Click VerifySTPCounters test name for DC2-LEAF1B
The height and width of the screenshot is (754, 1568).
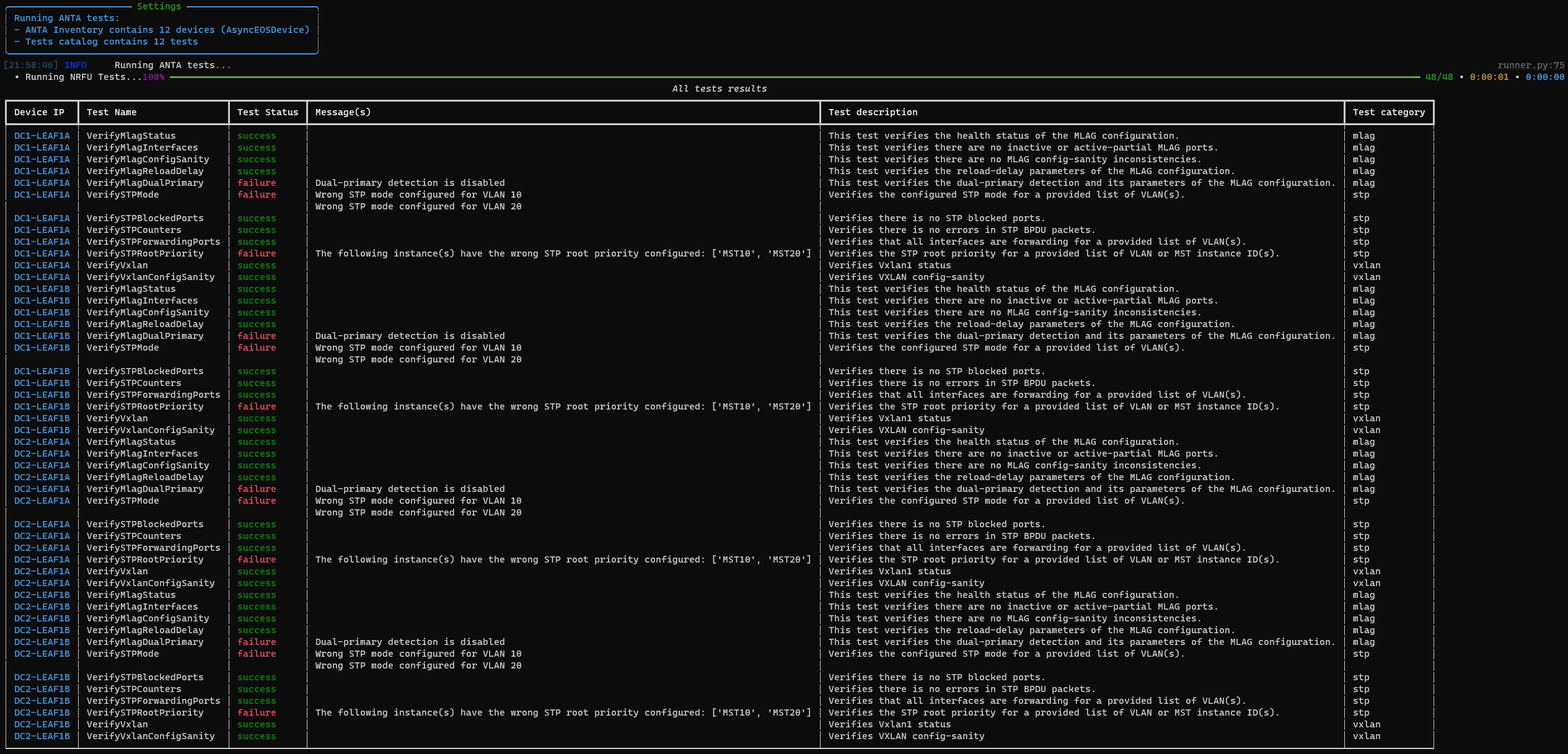(134, 689)
